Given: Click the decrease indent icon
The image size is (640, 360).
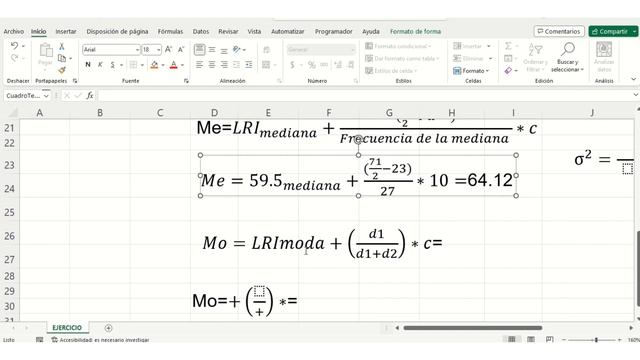Looking at the screenshot, I should [236, 64].
